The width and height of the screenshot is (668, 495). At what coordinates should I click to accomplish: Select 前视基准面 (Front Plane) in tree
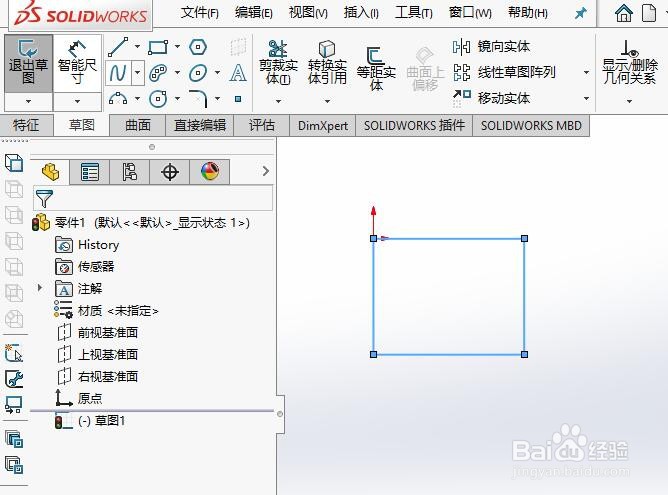pyautogui.click(x=97, y=332)
